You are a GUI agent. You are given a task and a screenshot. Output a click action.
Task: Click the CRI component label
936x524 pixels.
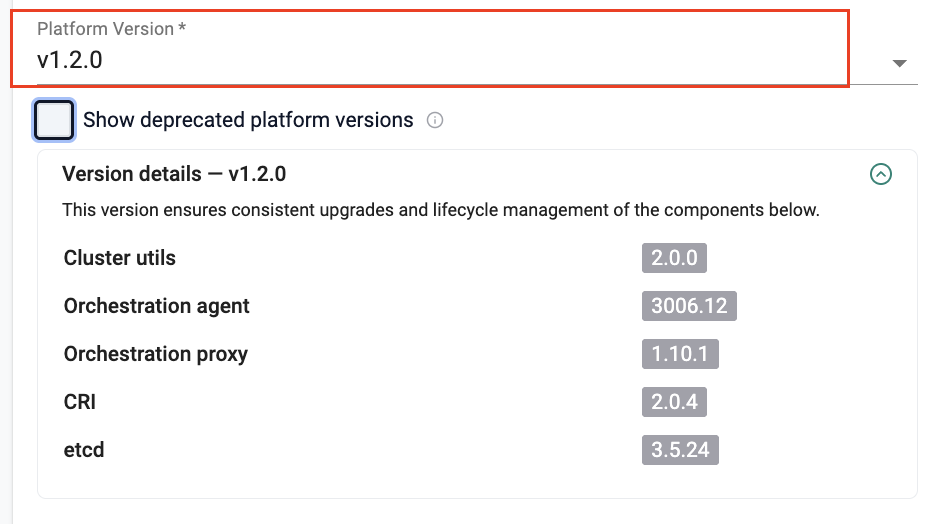(80, 402)
